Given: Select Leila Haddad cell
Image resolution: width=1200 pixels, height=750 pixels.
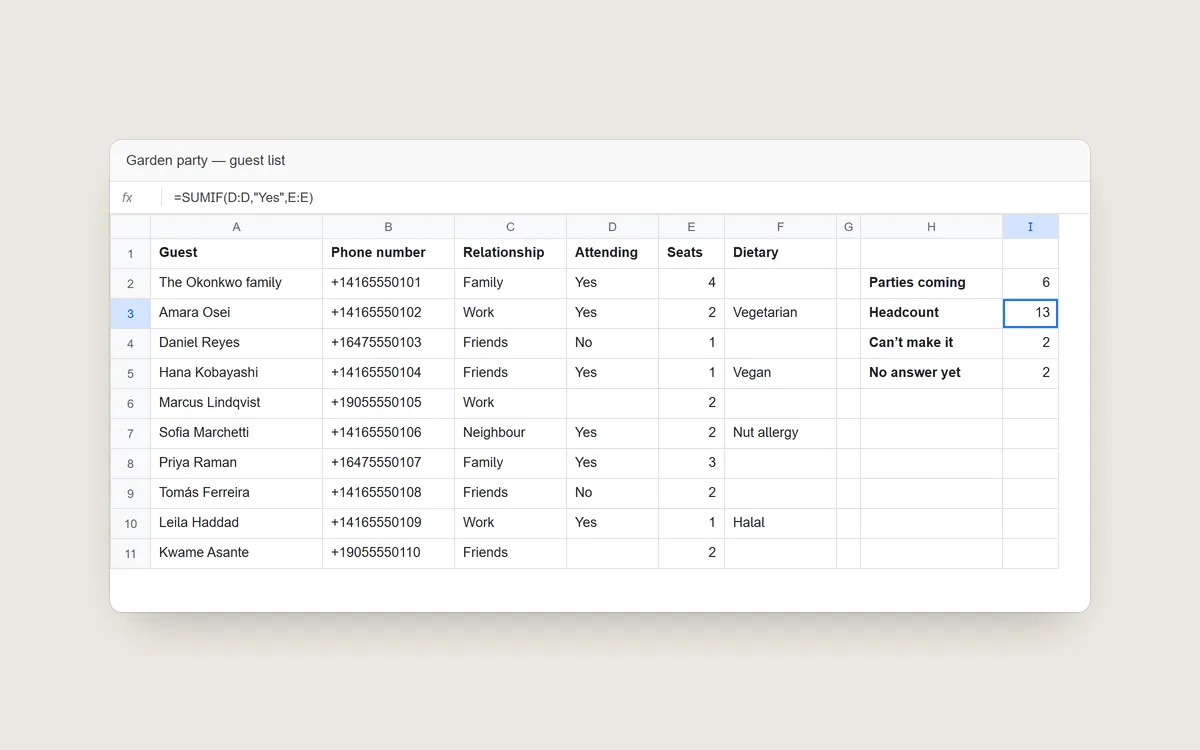Looking at the screenshot, I should [236, 523].
